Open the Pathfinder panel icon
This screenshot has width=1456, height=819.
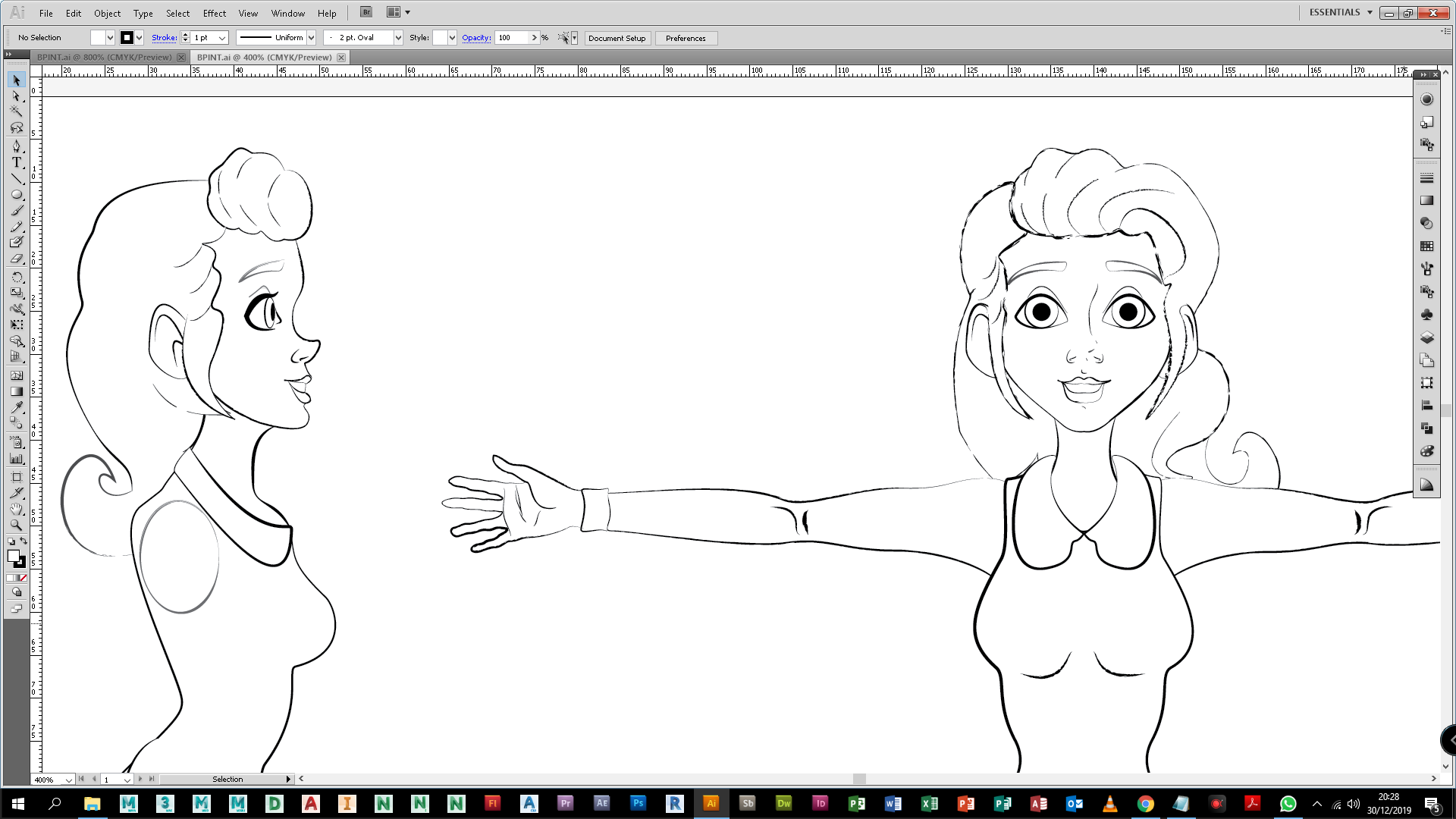(x=1426, y=428)
